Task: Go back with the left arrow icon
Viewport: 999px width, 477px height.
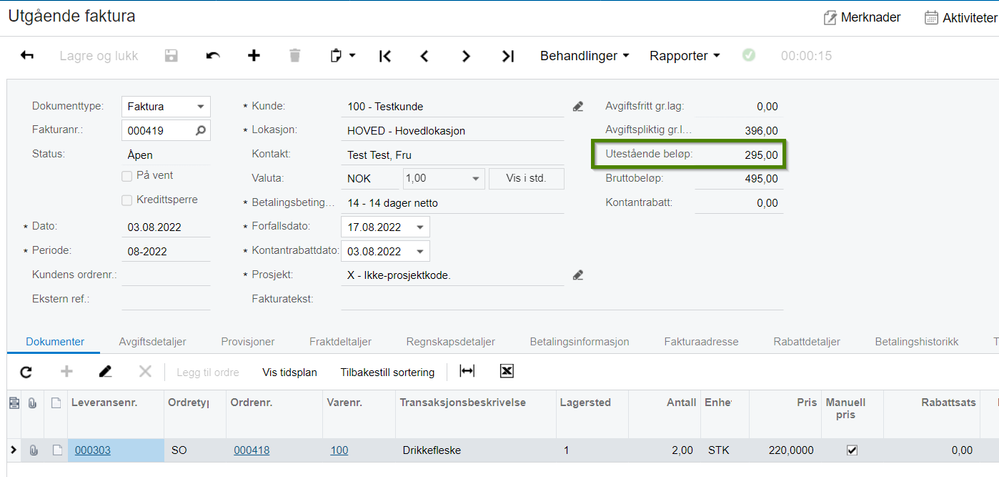Action: (27, 55)
